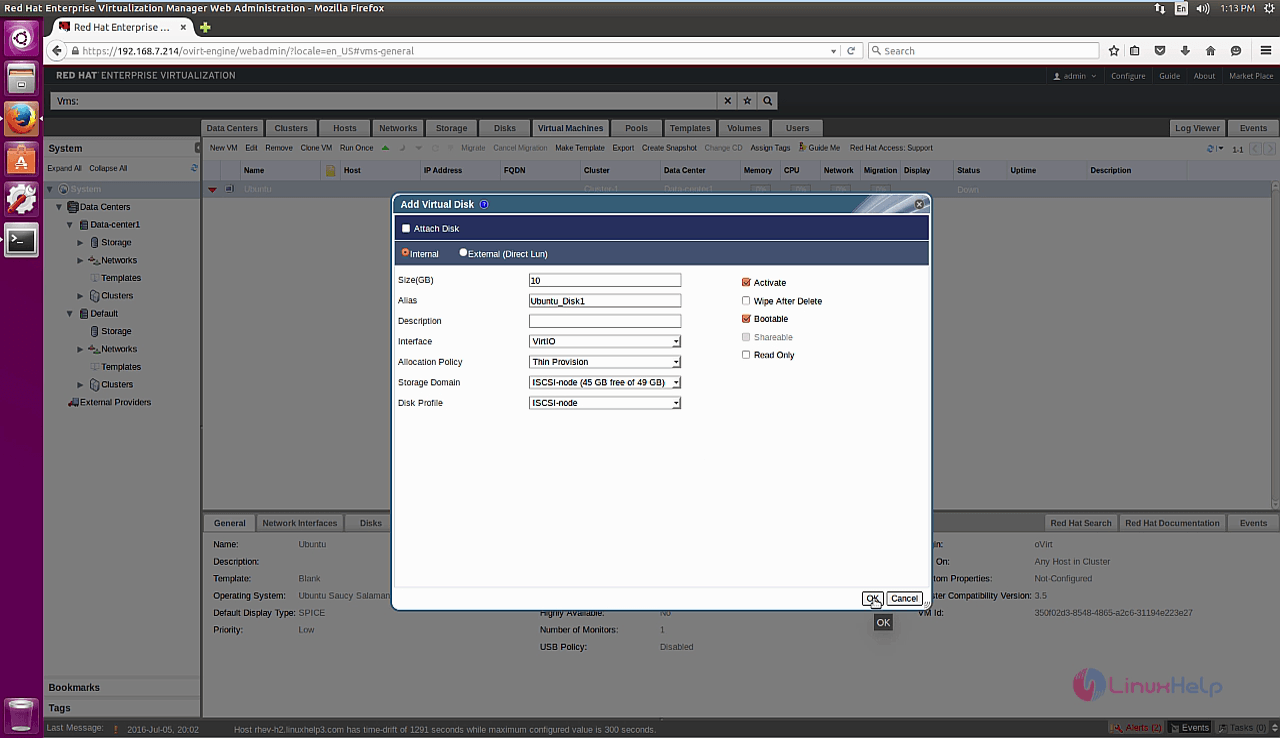Open the Terminal from the launcher
Screen dimensions: 1280x738
click(x=21, y=240)
